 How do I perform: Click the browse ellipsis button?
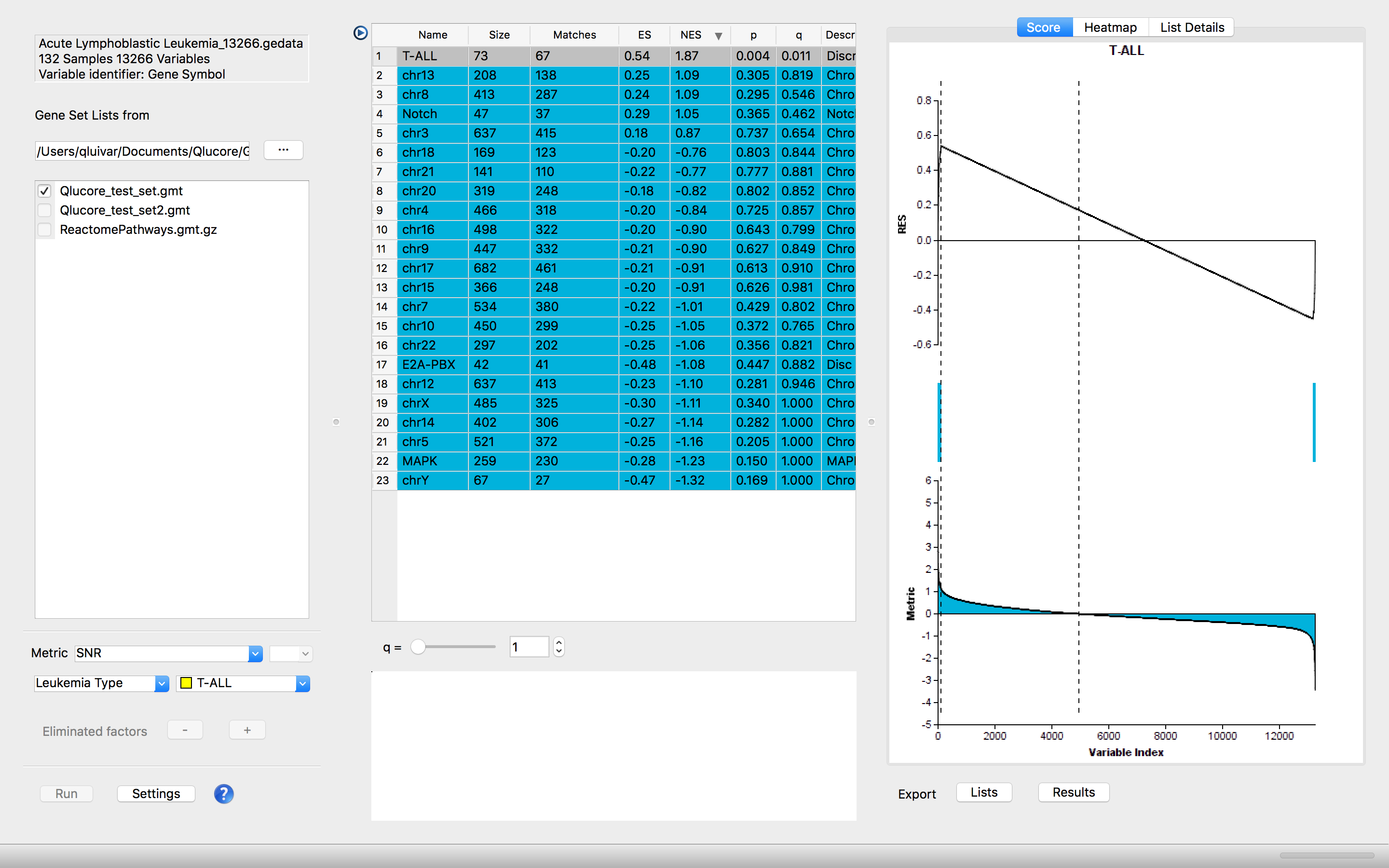click(284, 150)
